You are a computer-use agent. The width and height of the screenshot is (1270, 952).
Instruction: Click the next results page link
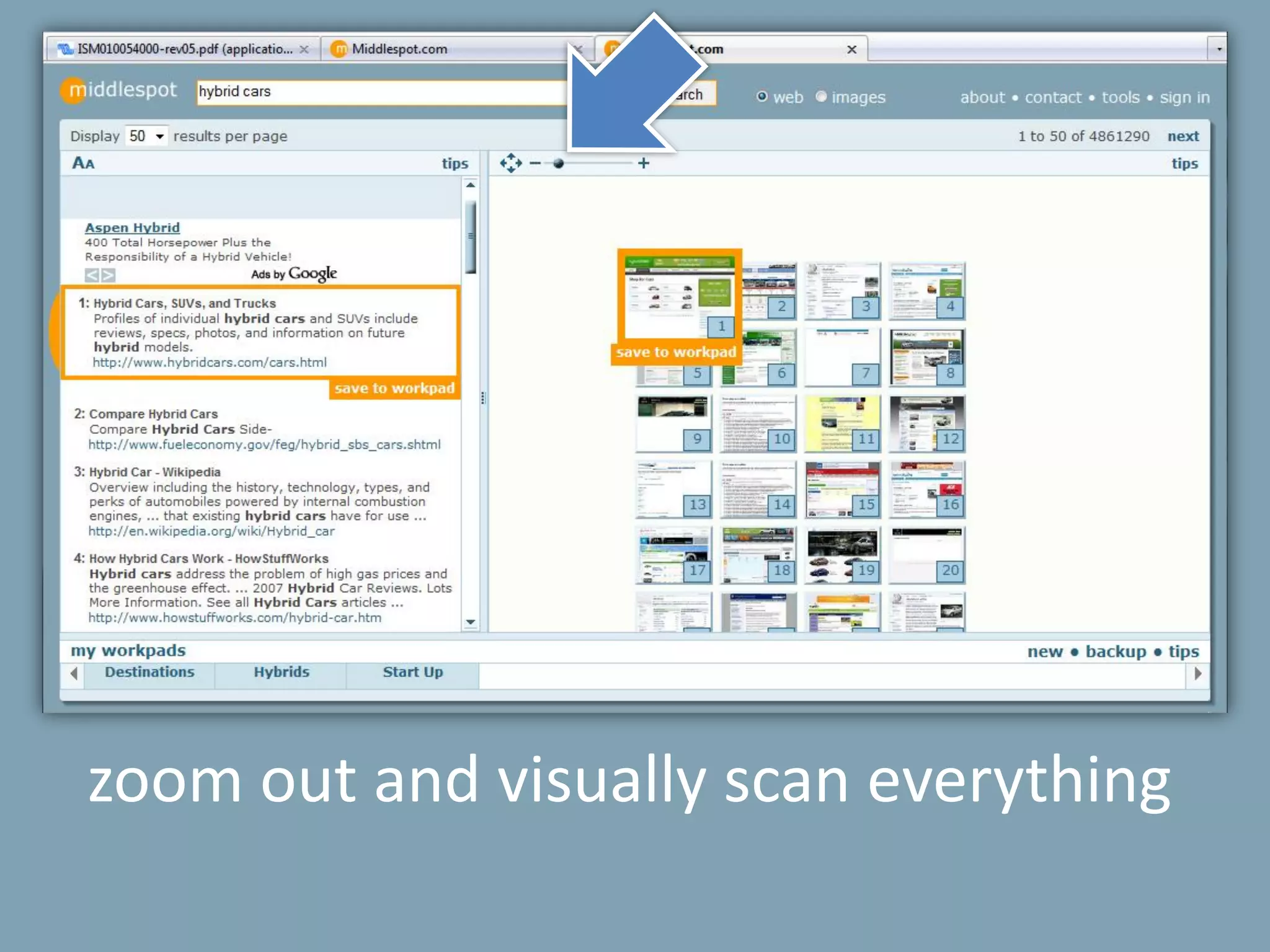pos(1183,136)
